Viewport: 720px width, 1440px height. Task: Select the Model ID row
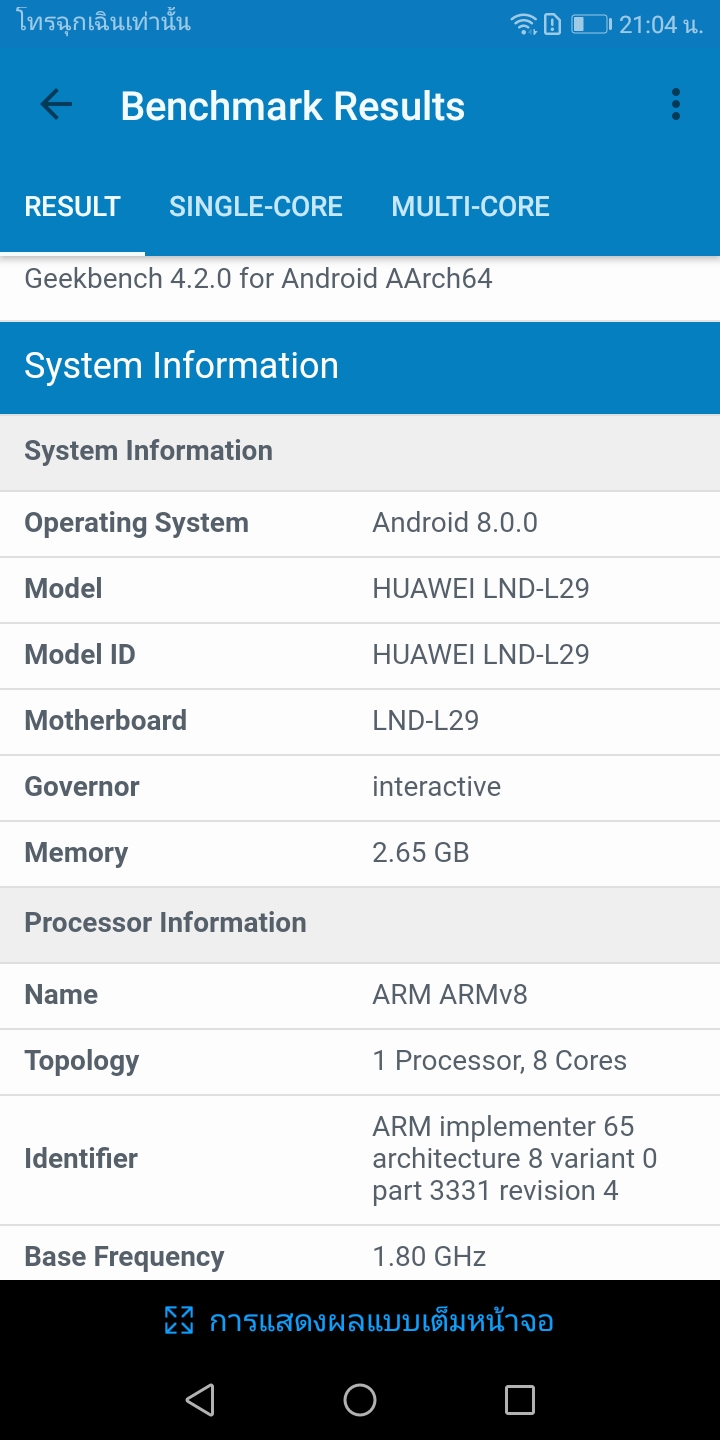click(x=360, y=655)
